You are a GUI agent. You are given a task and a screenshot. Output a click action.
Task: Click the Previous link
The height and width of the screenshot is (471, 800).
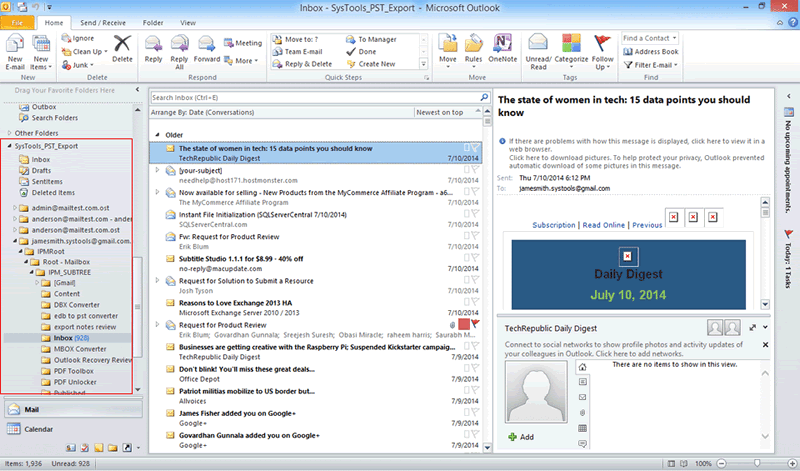[x=647, y=225]
